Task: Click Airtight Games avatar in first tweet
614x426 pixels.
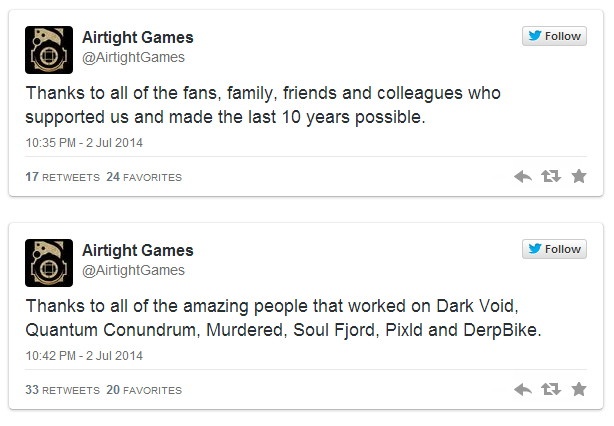Action: pos(49,50)
